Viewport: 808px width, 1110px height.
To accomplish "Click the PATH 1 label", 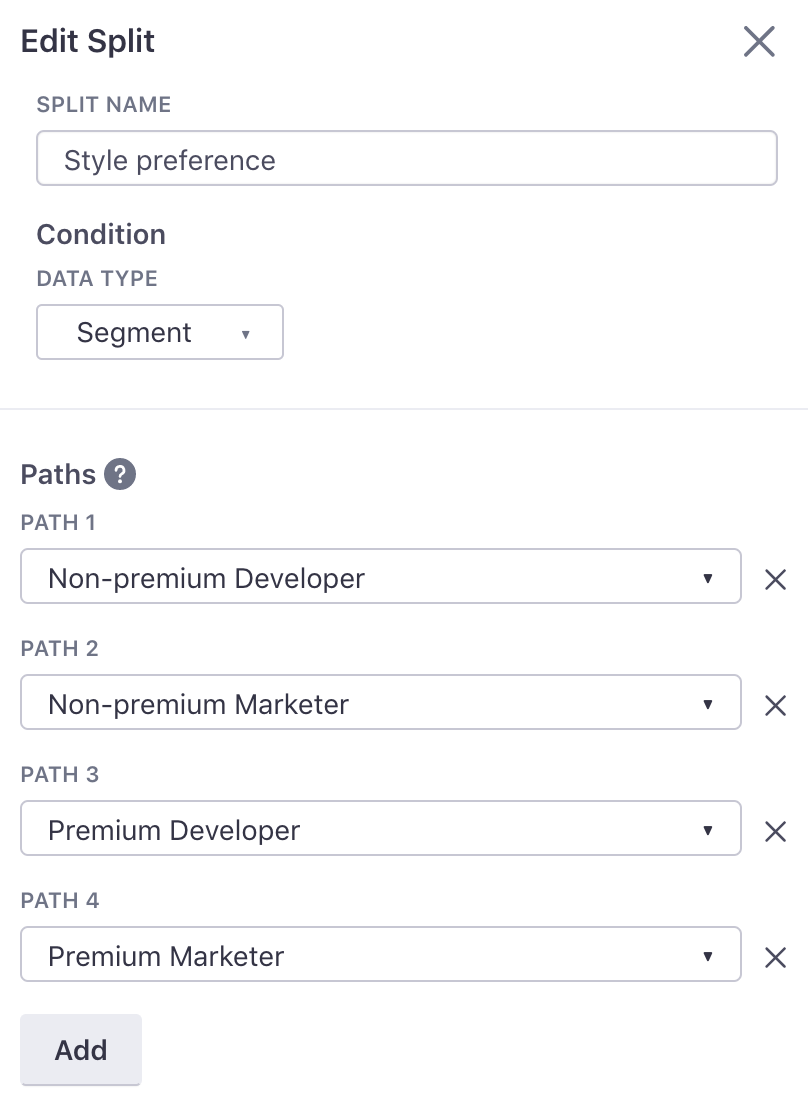I will [x=58, y=522].
